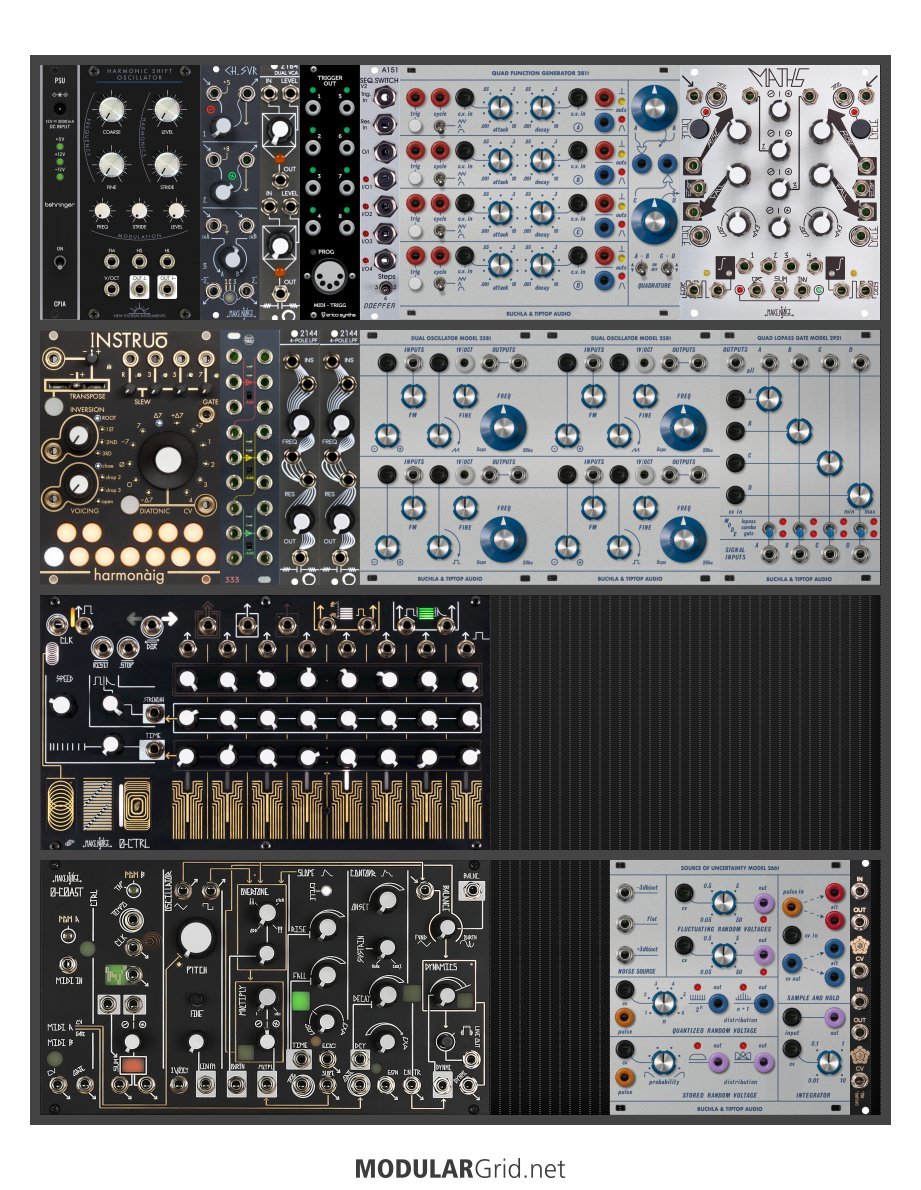Select the GATE jack on harmonàig
Image resolution: width=921 pixels, height=1190 pixels.
point(206,414)
